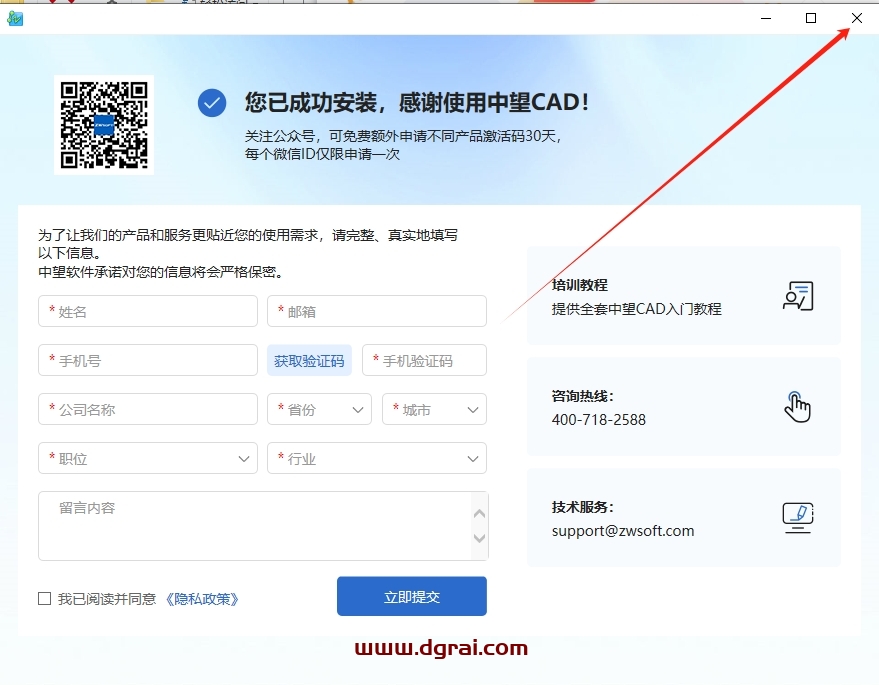Focus the 手机验证码 code field
Viewport: 879px width, 685px height.
coord(424,360)
